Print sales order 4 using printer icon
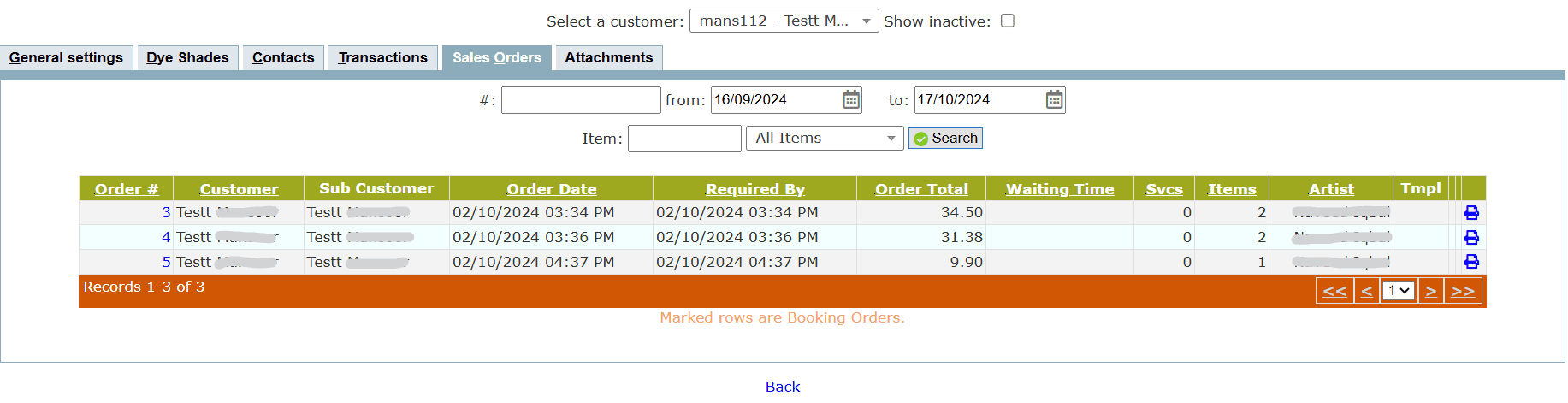1568x403 pixels. tap(1471, 237)
